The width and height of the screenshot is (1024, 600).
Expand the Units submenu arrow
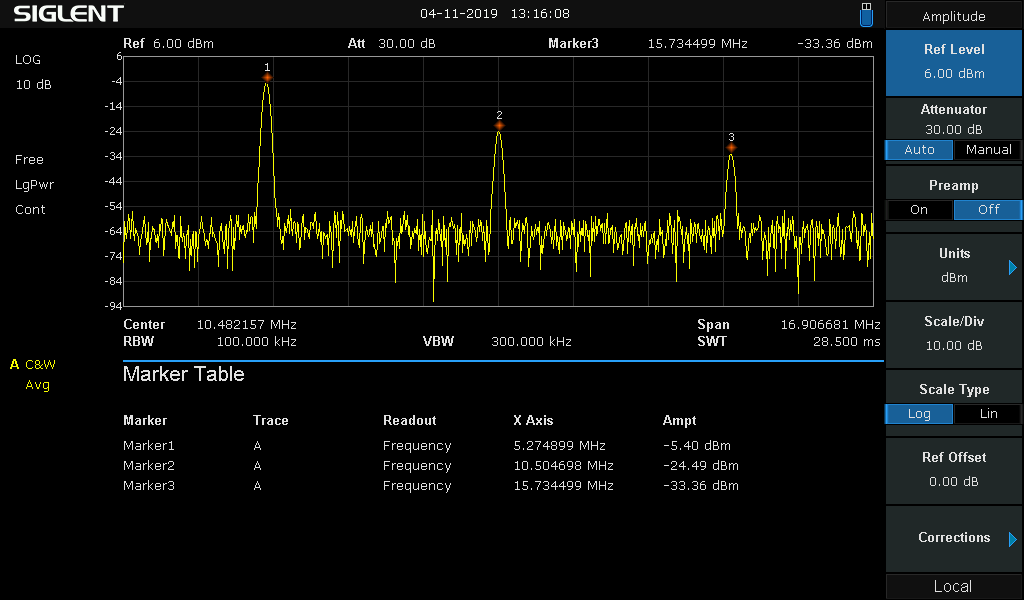point(1012,267)
